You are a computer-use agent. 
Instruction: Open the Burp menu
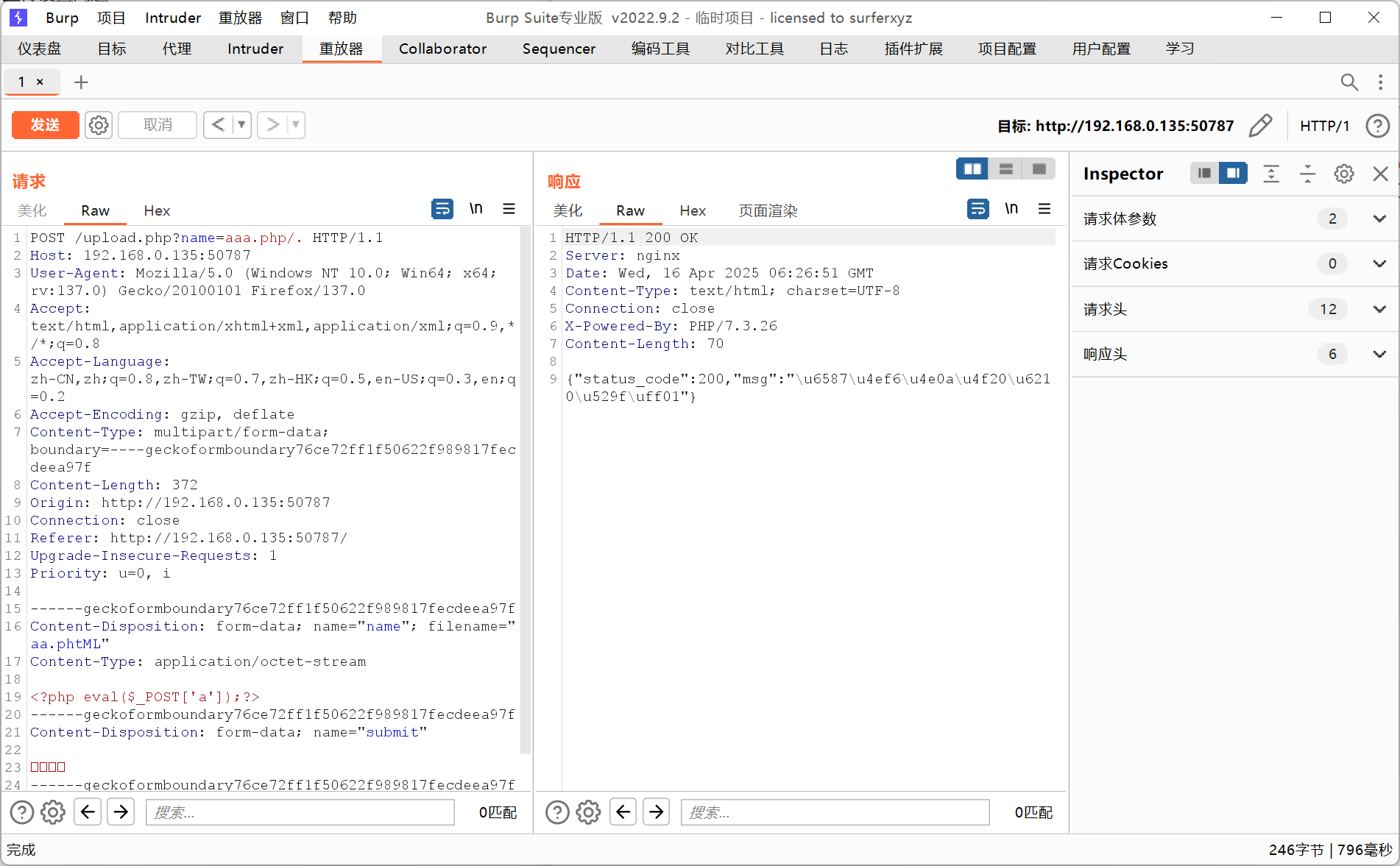62,18
